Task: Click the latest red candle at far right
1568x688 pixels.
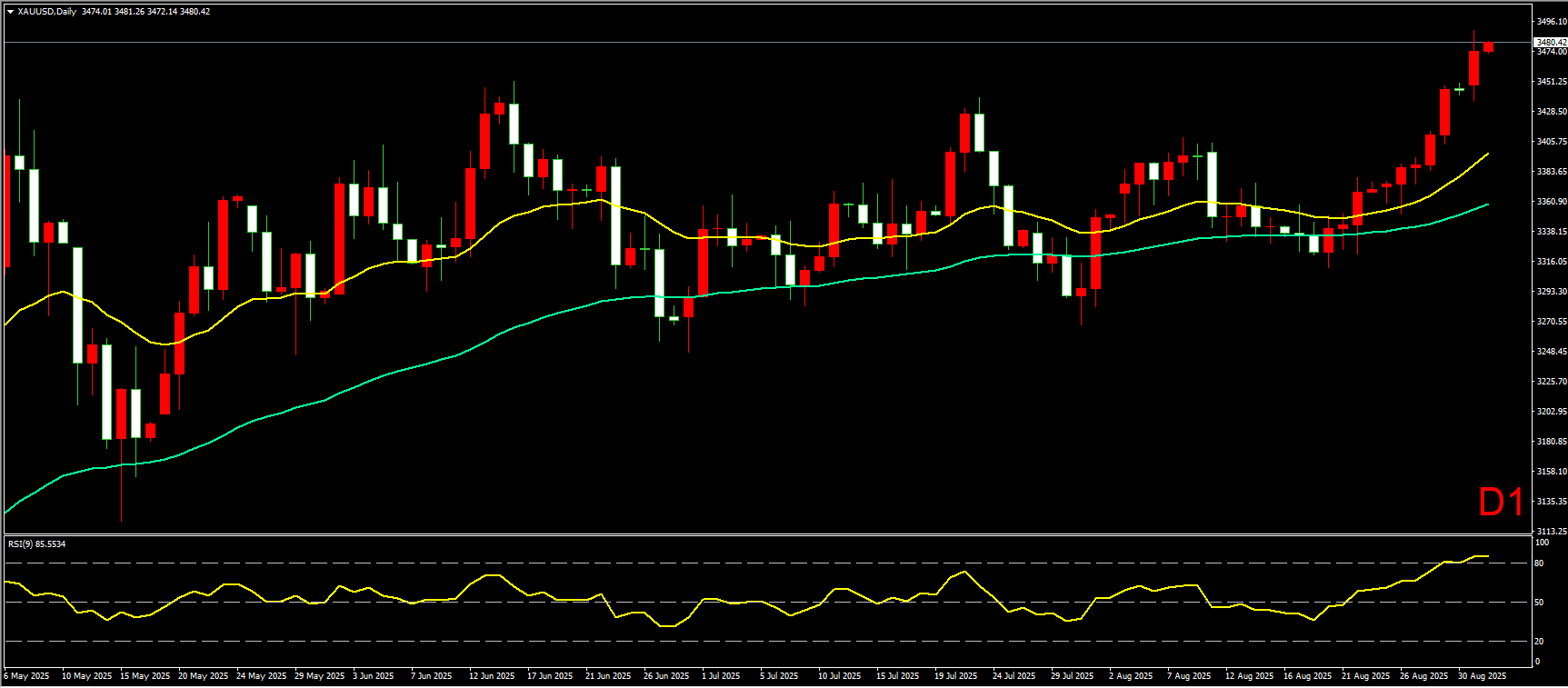Action: [1488, 47]
